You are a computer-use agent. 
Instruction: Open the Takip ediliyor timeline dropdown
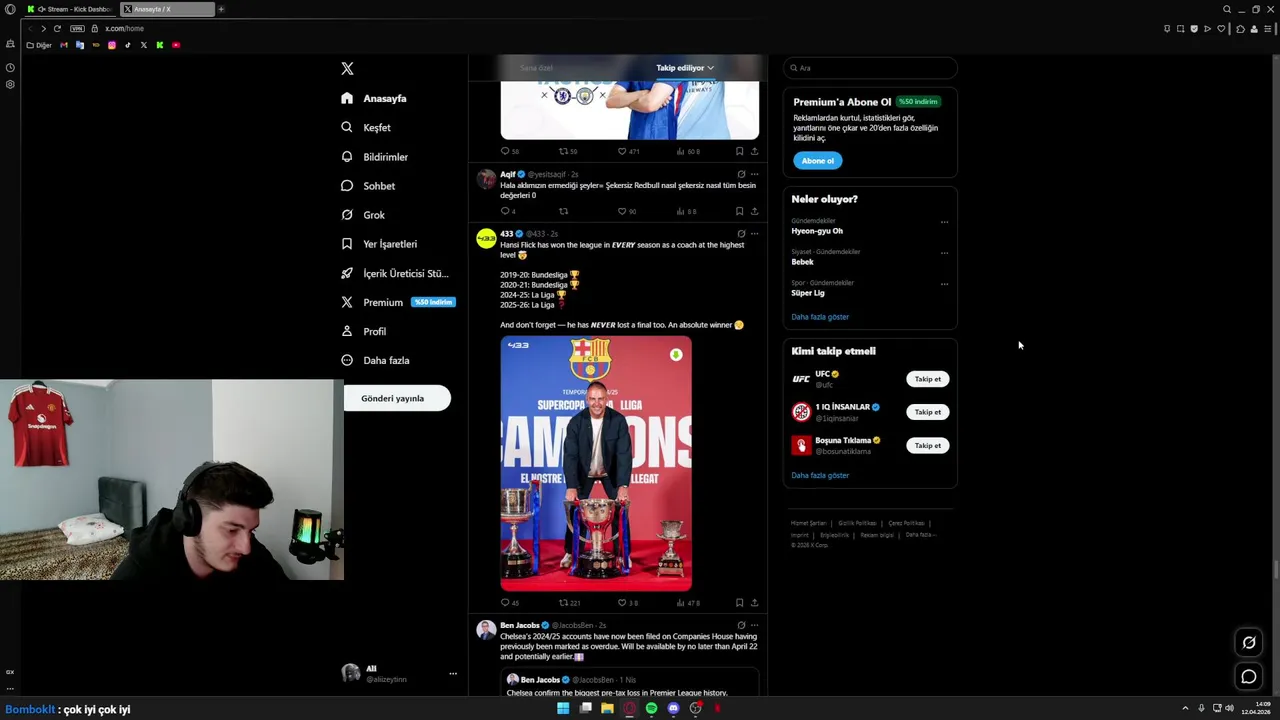tap(685, 68)
